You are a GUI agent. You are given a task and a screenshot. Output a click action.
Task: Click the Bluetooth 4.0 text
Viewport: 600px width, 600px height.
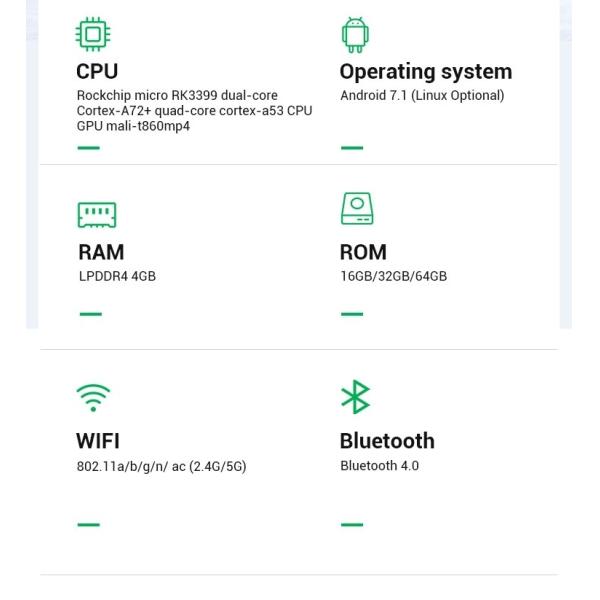point(379,466)
